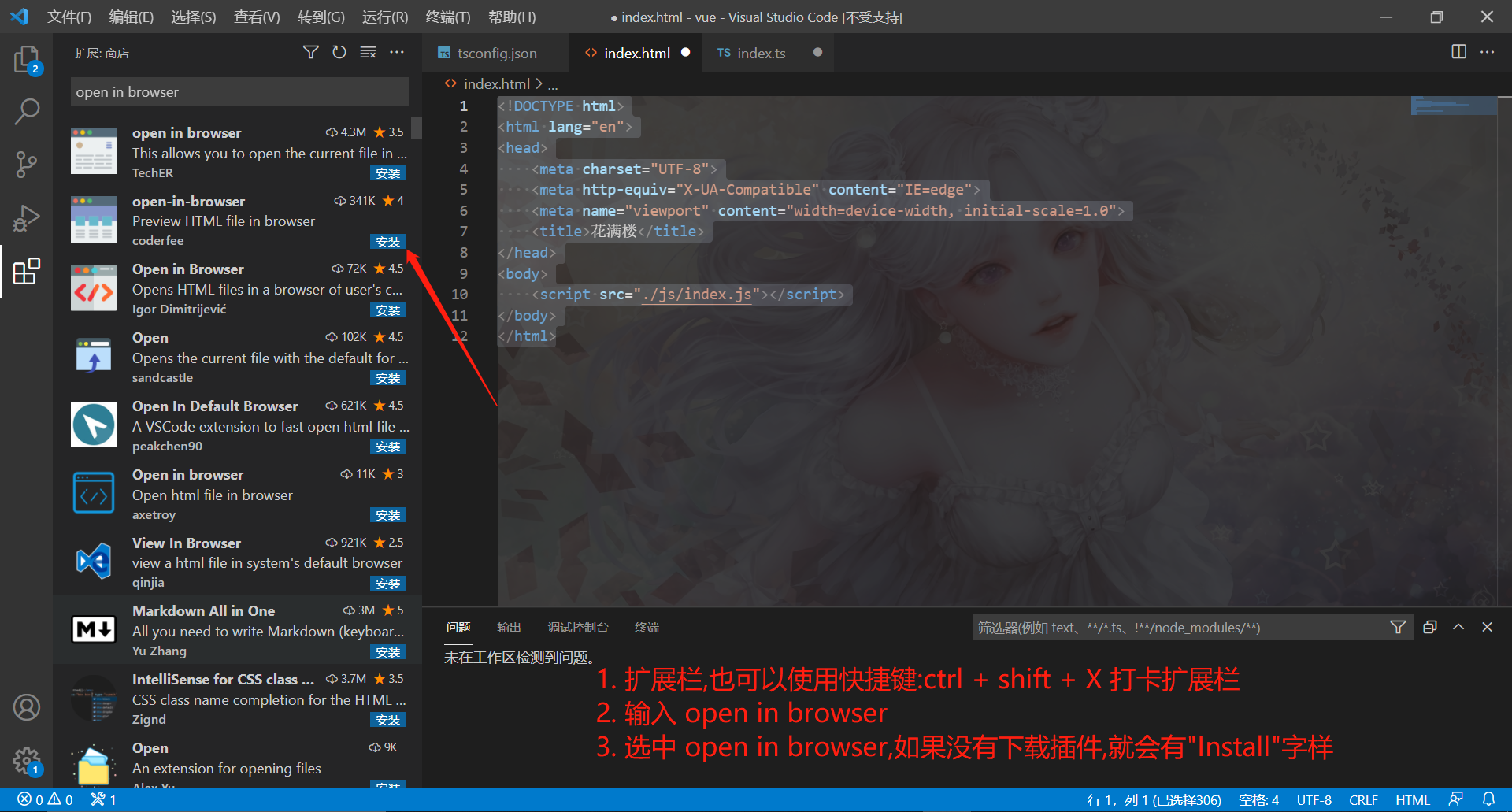Screen dimensions: 1512x812
Task: Install 'Markdown All in One' by Yu Zhang
Action: (x=387, y=652)
